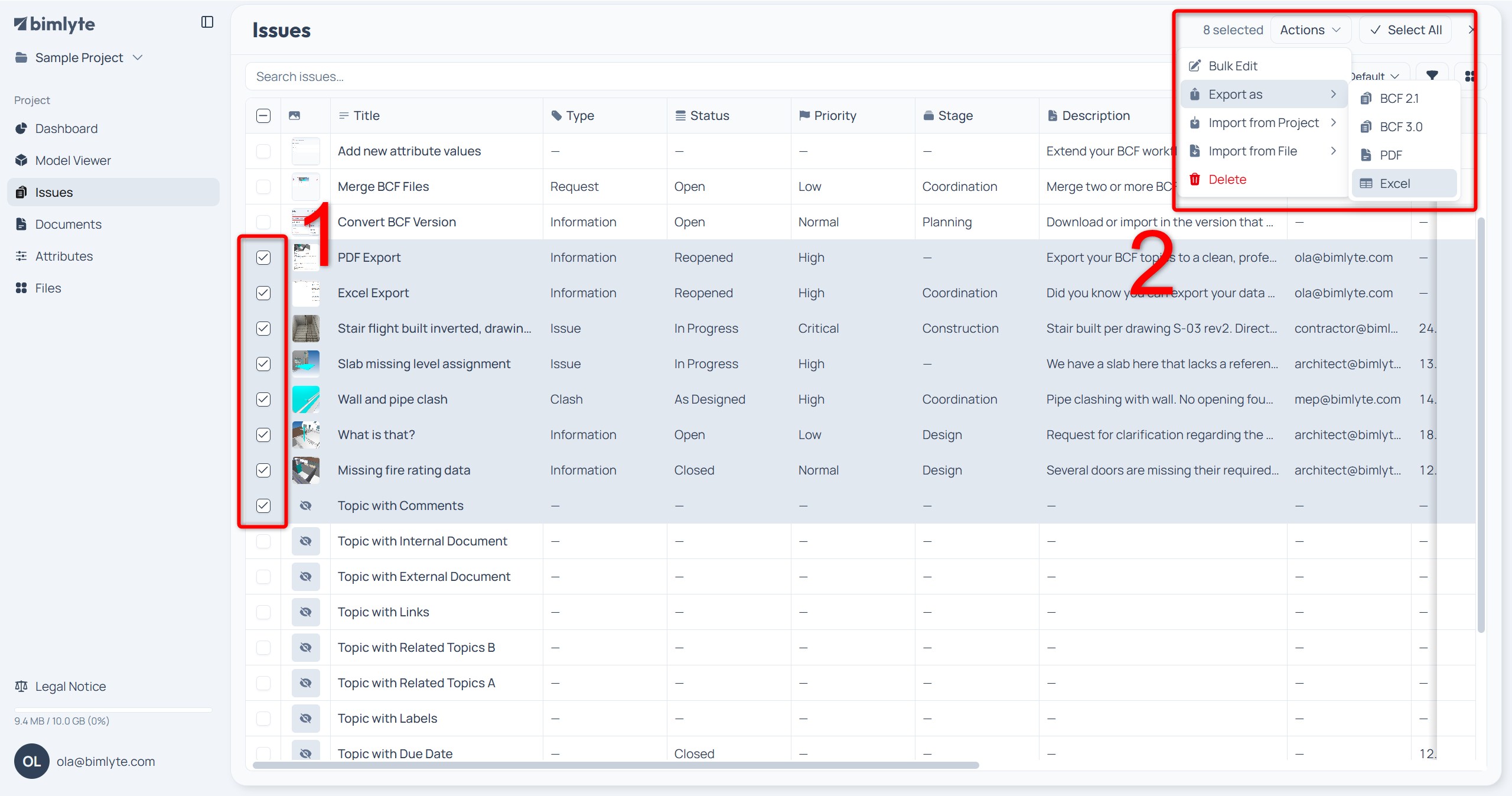Screen dimensions: 1512x796
Task: Open the Issues sidebar item
Action: 113,192
